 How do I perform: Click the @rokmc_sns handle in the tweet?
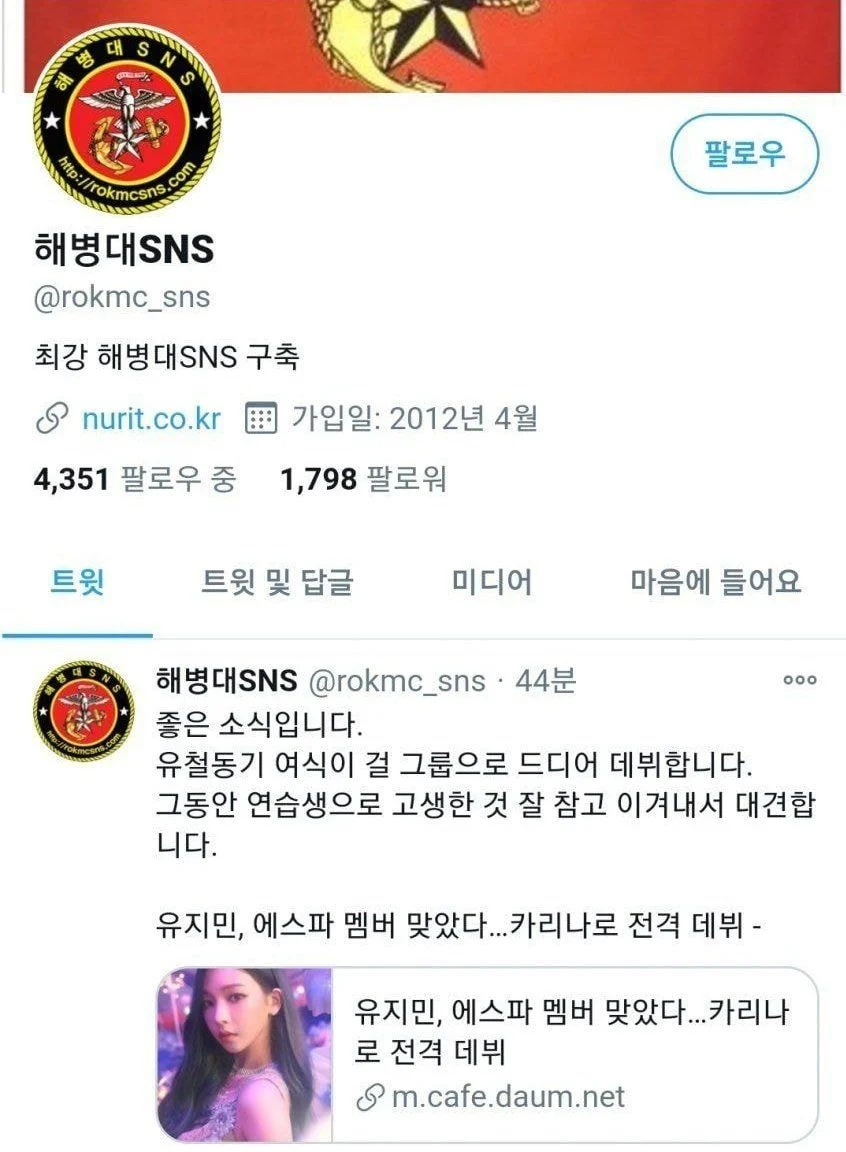point(397,681)
